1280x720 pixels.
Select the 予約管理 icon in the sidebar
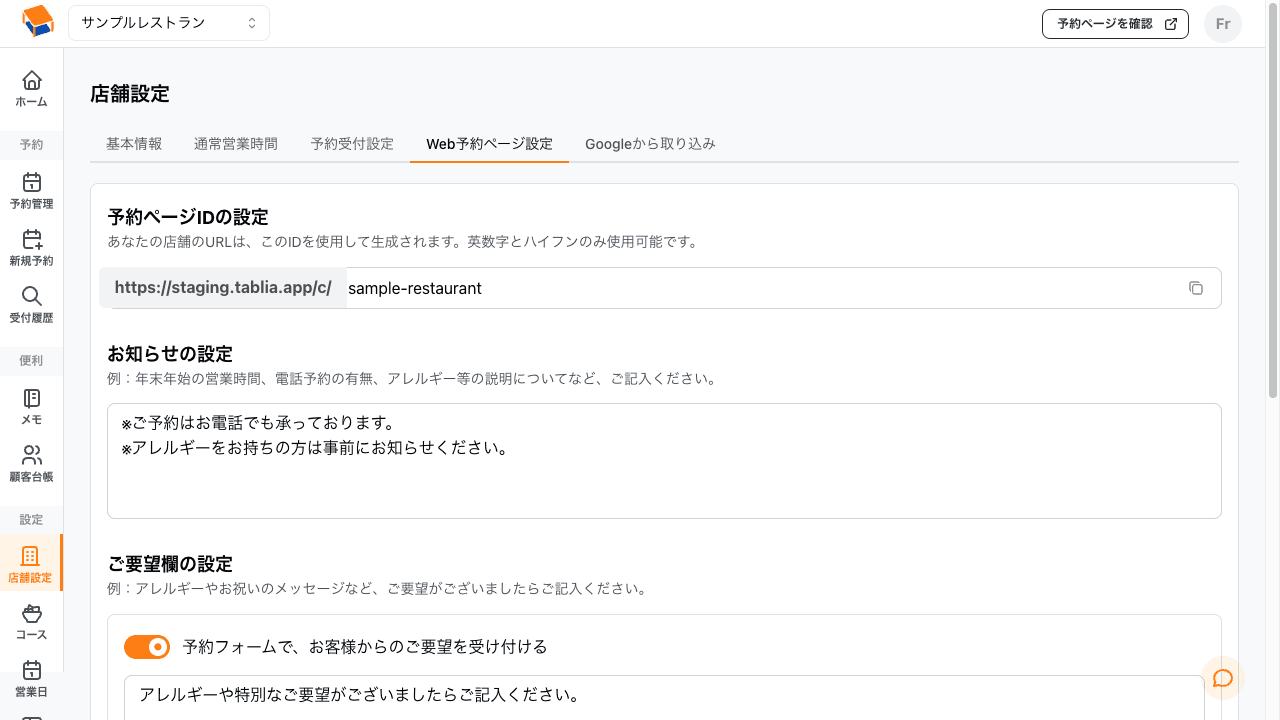[x=31, y=190]
